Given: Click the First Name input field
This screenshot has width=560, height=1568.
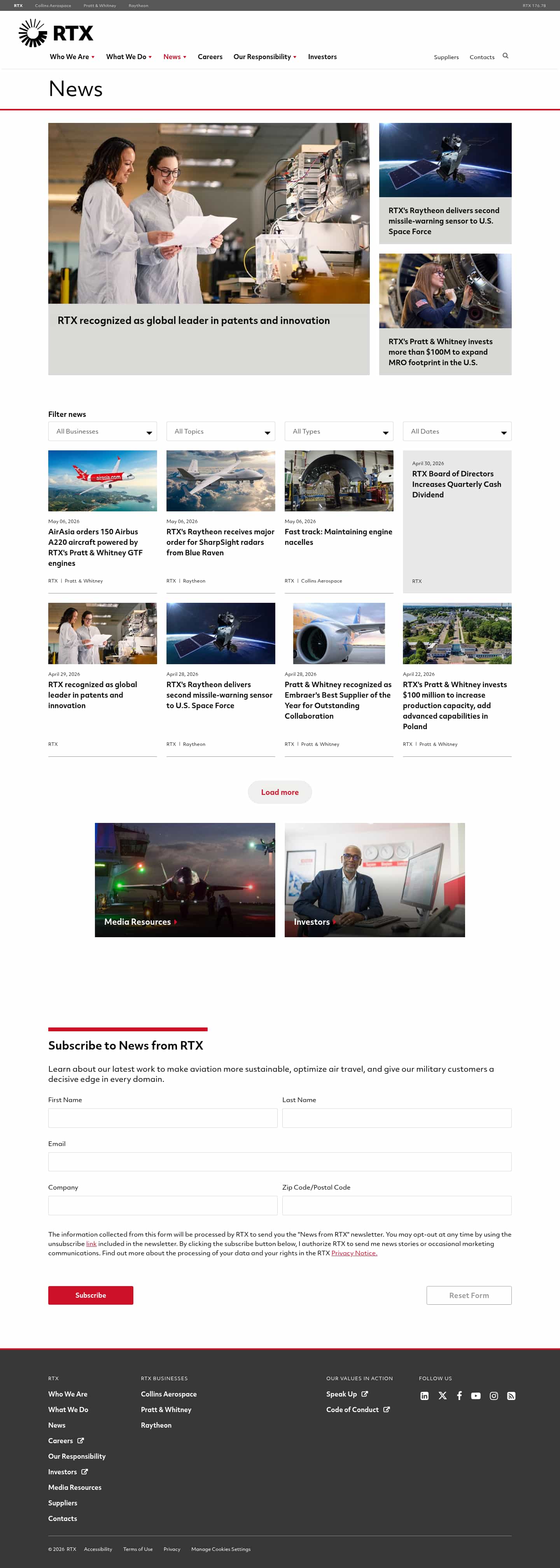Looking at the screenshot, I should point(163,1118).
